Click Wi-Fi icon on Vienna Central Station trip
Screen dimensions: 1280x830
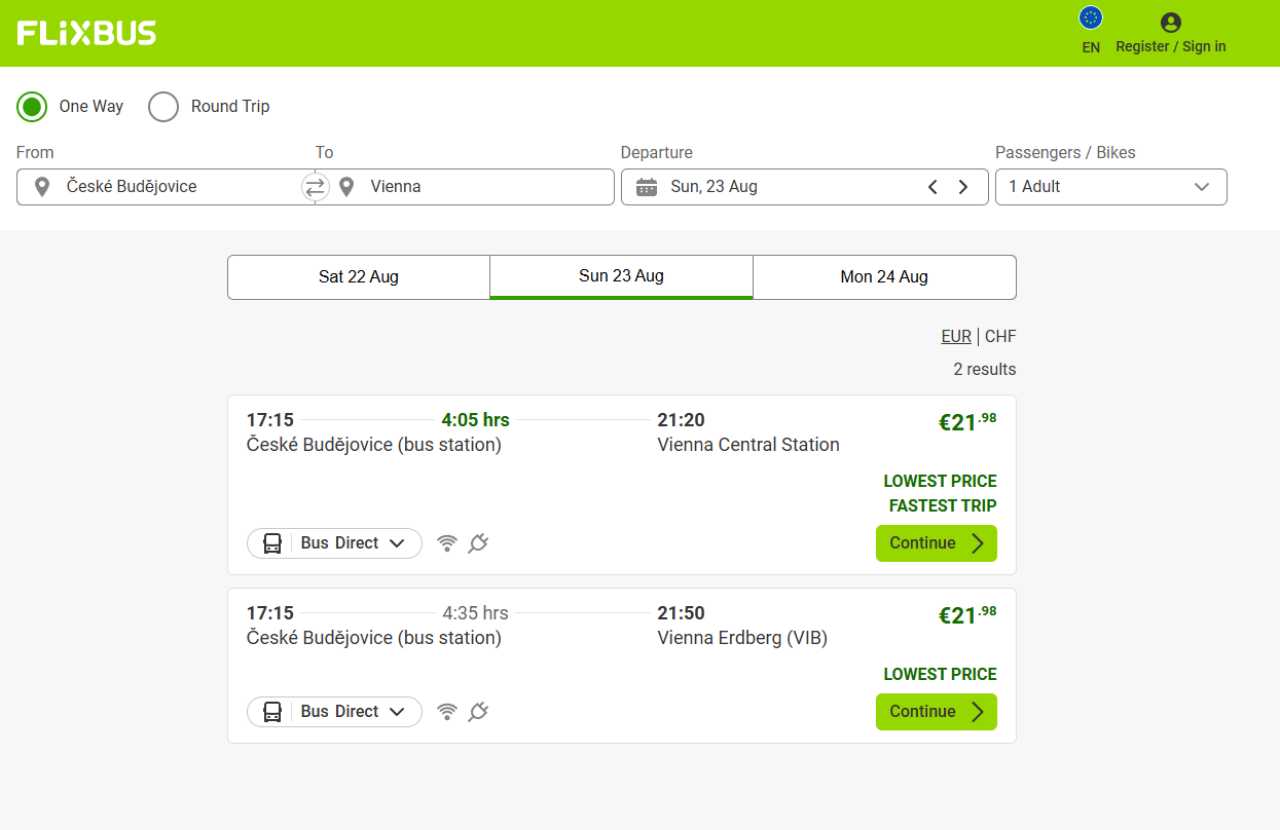point(447,543)
